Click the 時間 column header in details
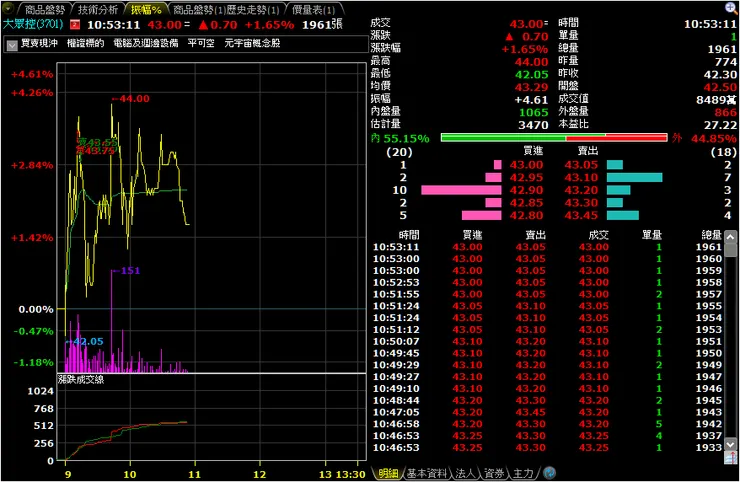Image resolution: width=740 pixels, height=482 pixels. tap(409, 235)
